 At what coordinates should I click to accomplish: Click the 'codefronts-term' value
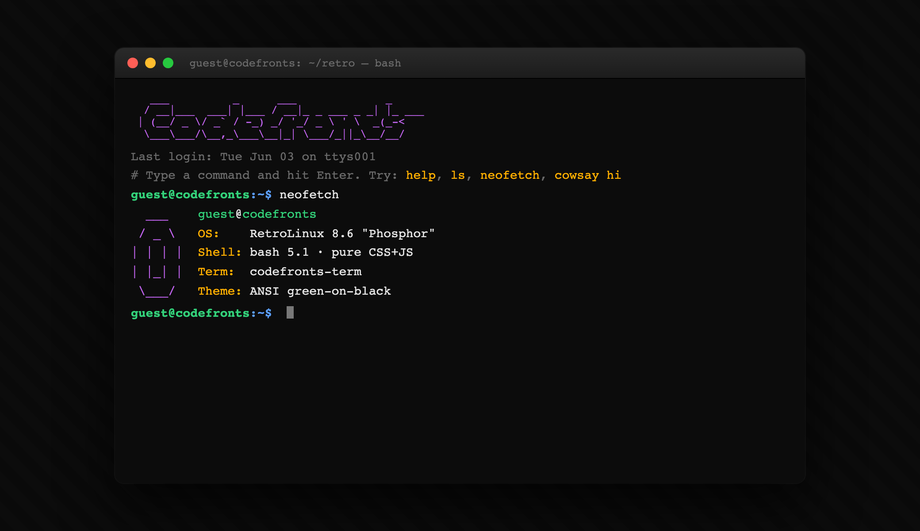[x=306, y=272]
